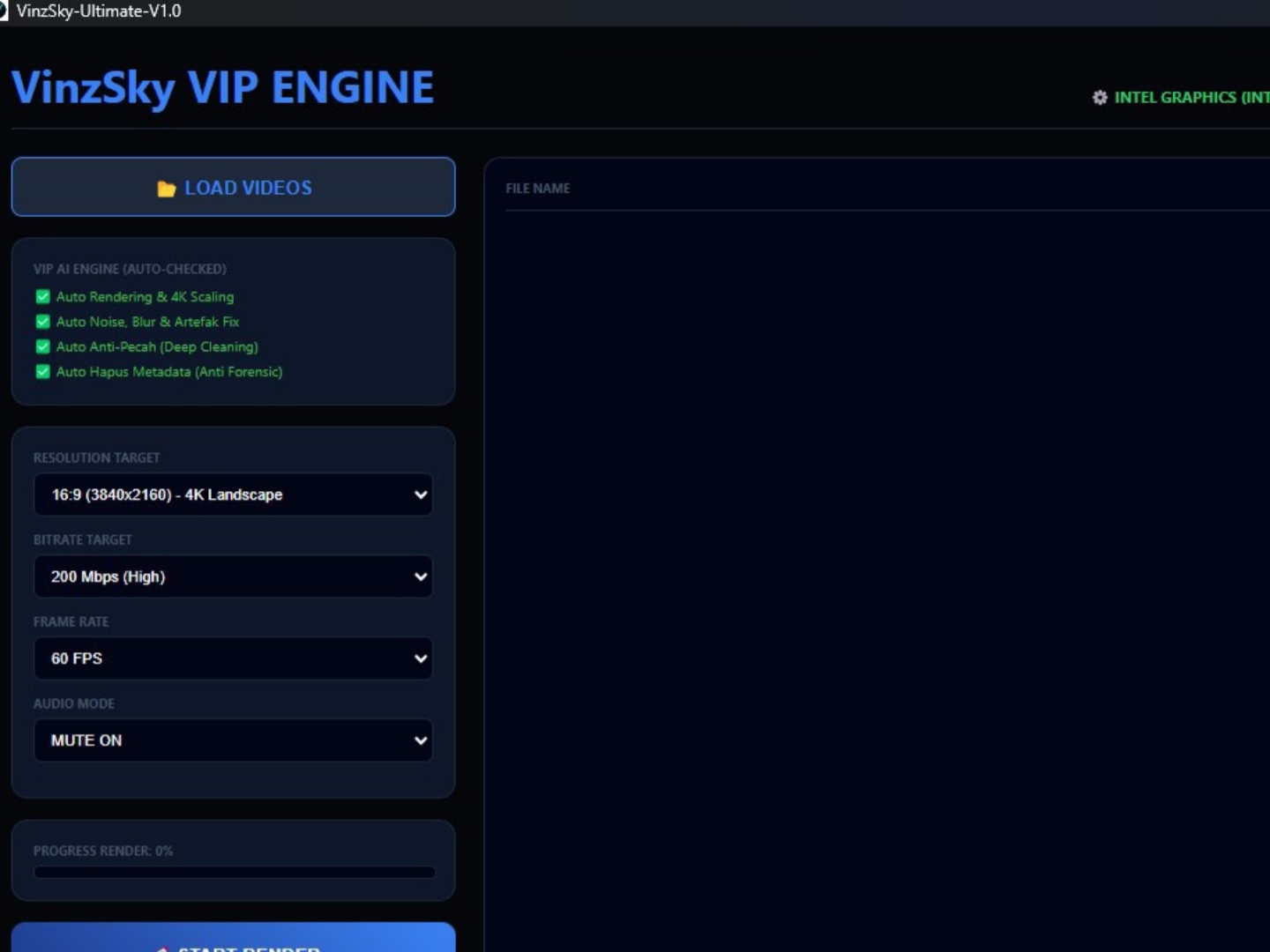Toggle Auto Hapus Metadata checkbox

point(42,371)
